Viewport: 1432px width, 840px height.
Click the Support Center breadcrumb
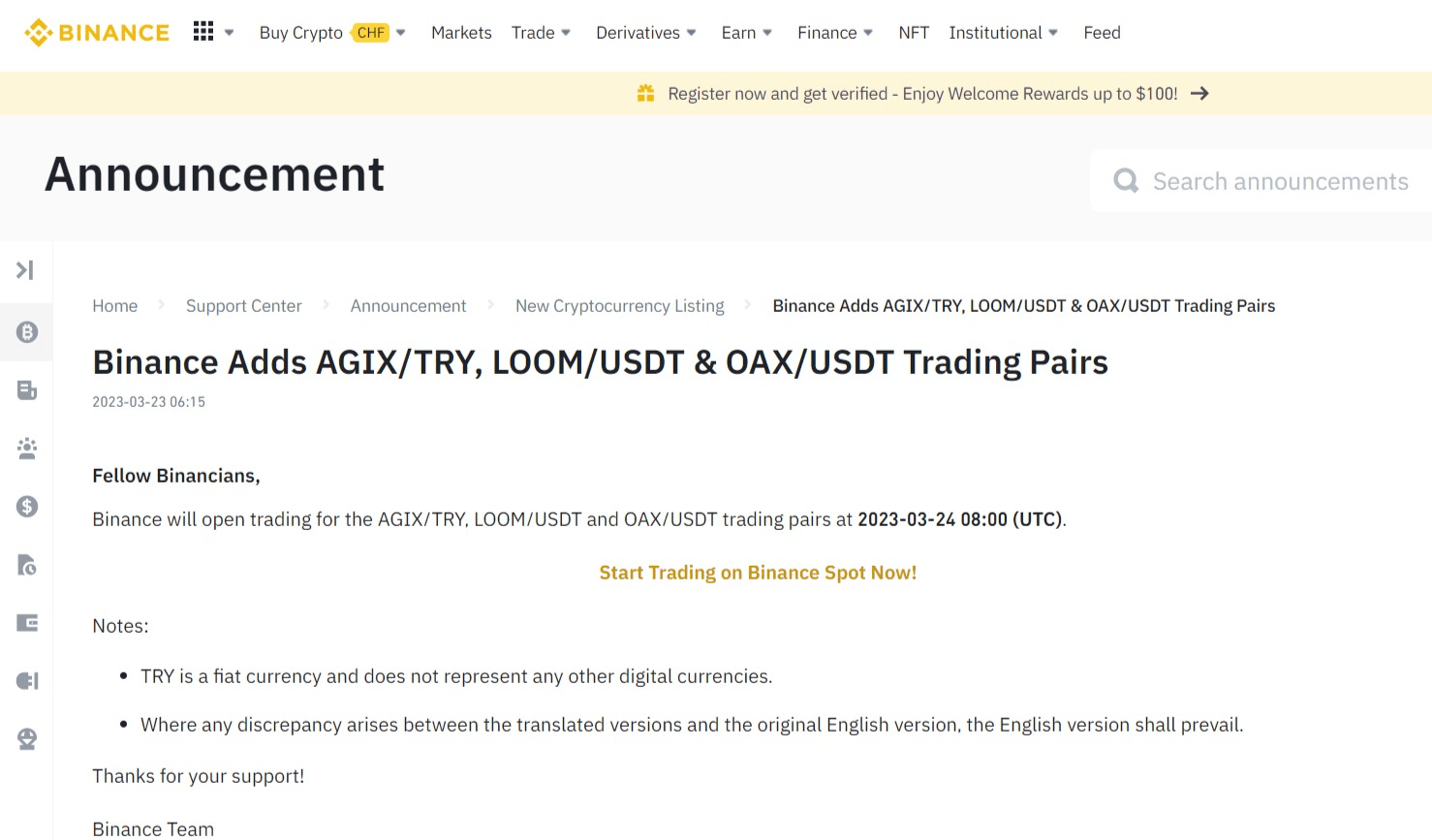click(x=244, y=306)
